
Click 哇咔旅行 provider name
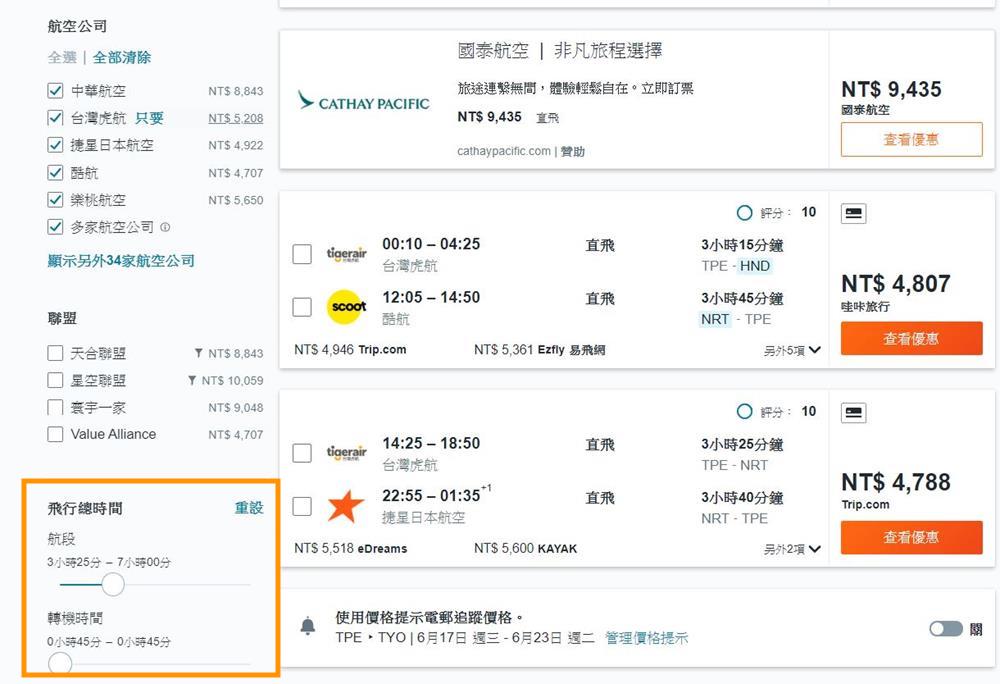865,307
